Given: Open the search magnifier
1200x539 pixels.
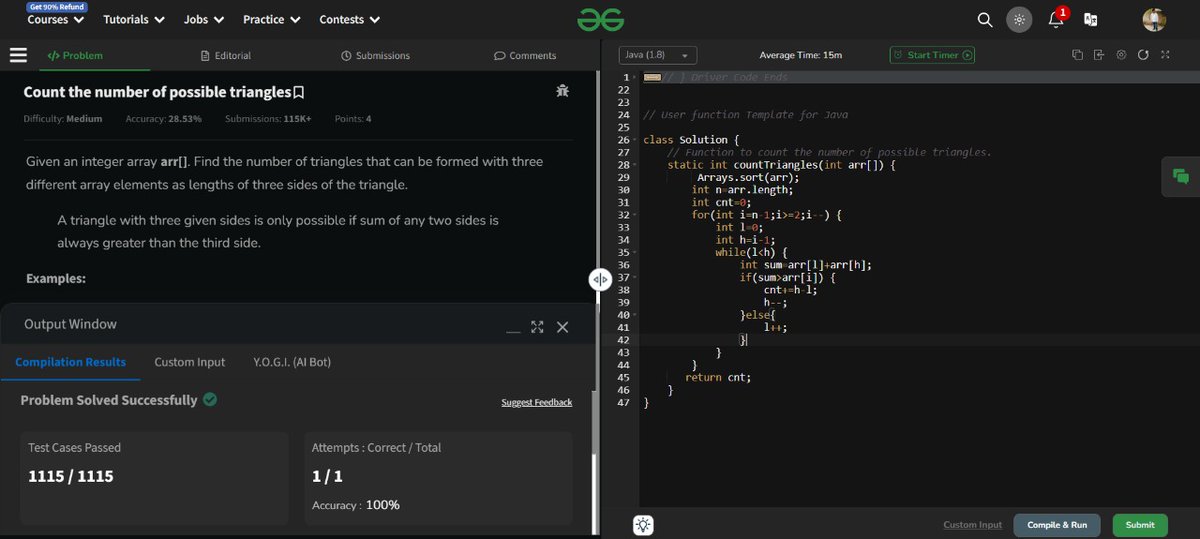Looking at the screenshot, I should point(985,19).
